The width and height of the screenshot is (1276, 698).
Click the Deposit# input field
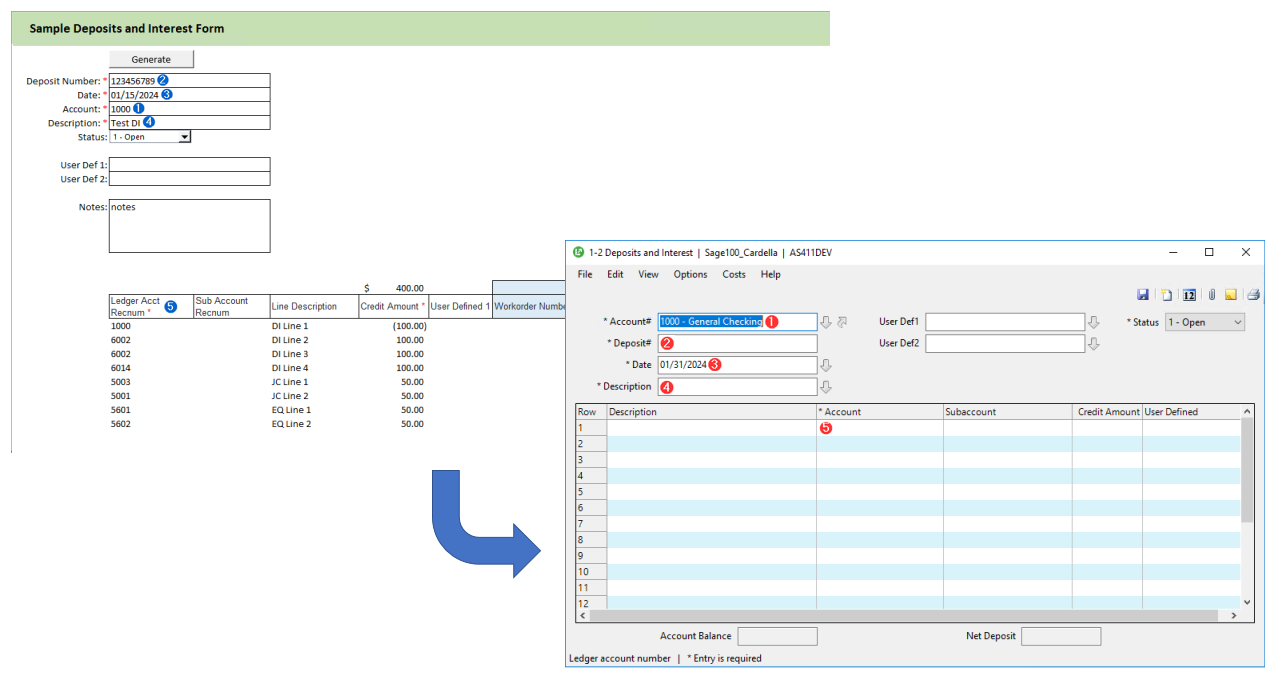point(737,344)
